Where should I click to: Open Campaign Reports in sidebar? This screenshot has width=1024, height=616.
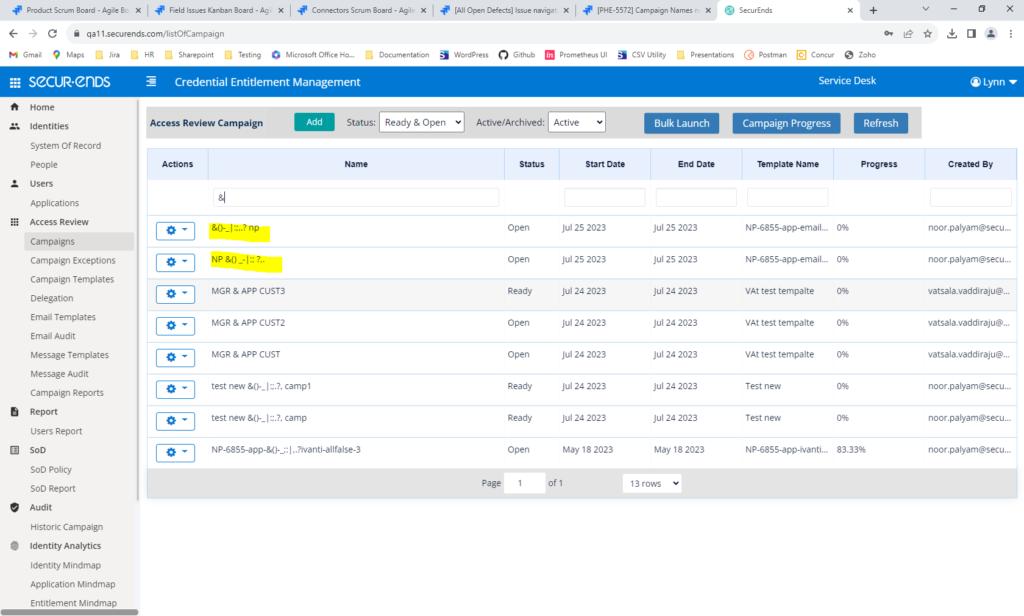67,393
